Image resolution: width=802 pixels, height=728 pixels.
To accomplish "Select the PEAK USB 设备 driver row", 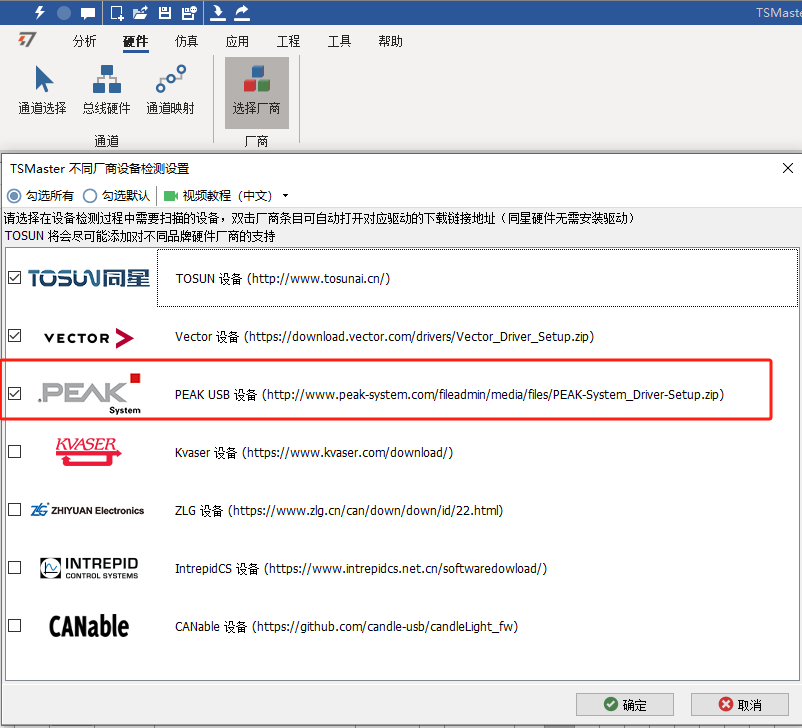I will pos(449,394).
